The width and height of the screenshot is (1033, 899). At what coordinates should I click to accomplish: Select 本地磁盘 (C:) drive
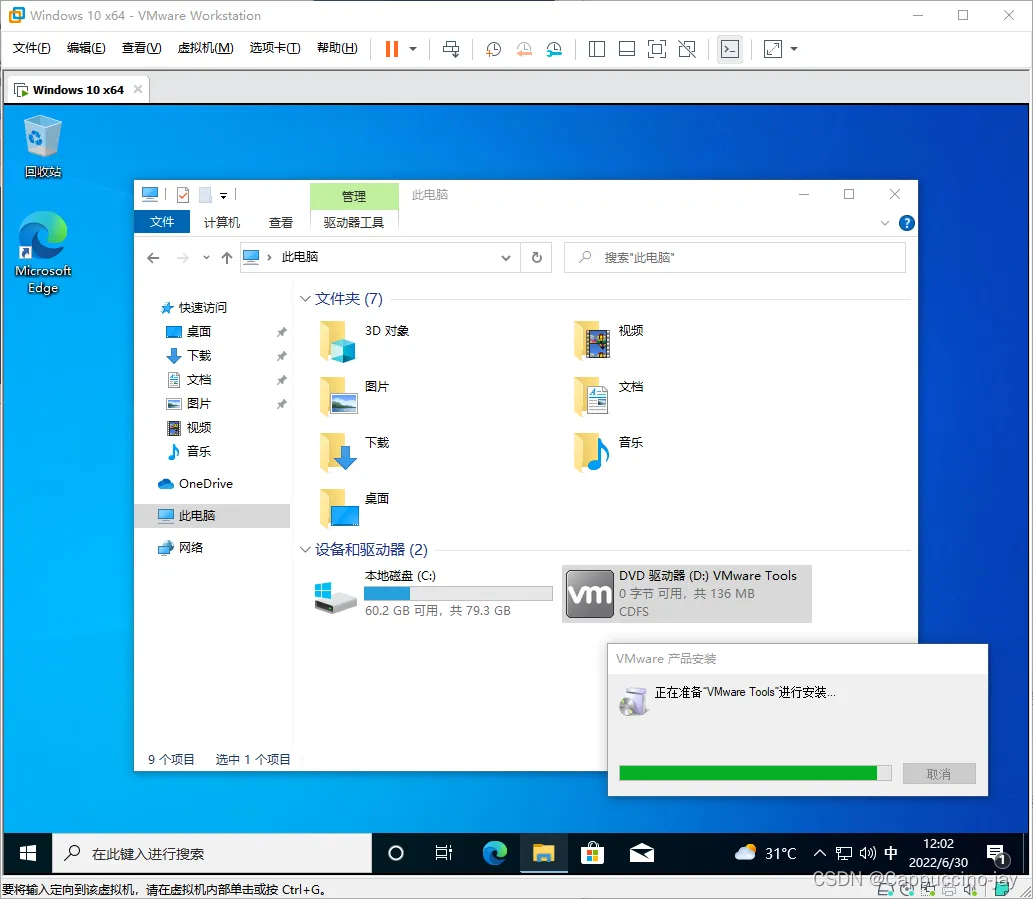pyautogui.click(x=433, y=593)
